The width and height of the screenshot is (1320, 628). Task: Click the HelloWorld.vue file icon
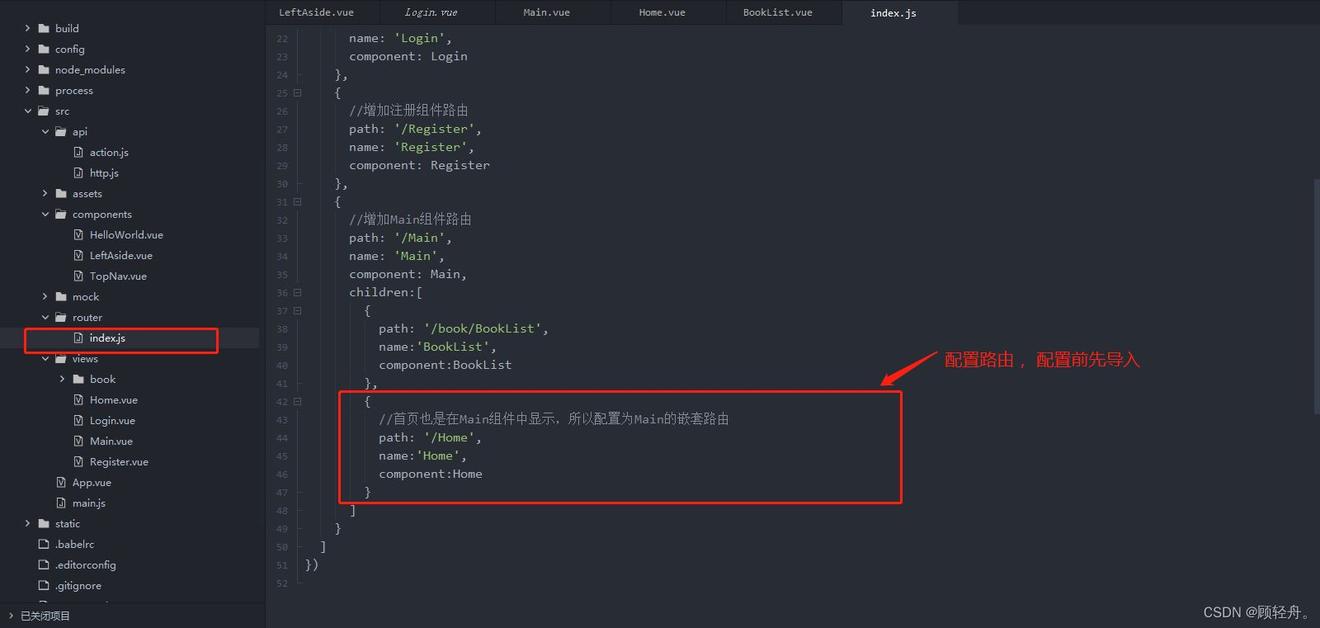pyautogui.click(x=79, y=235)
